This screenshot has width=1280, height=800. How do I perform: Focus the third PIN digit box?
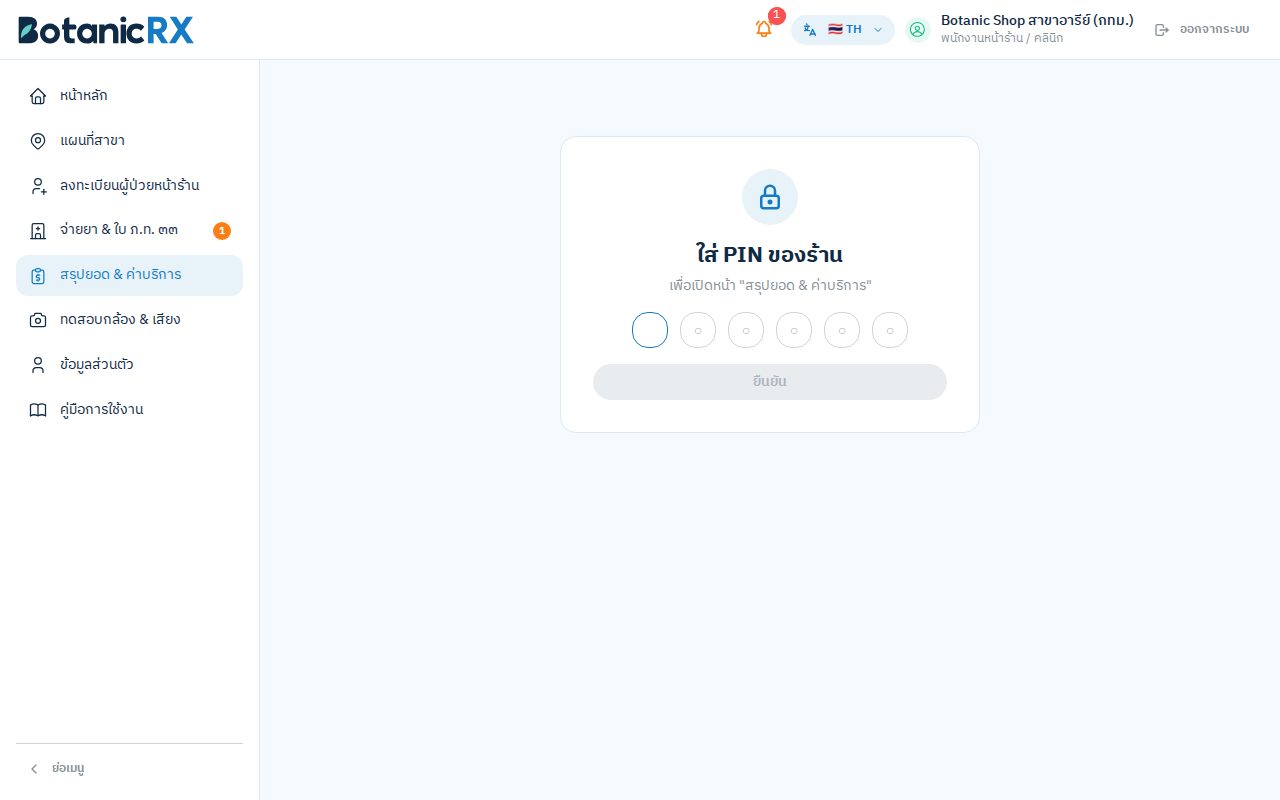[x=746, y=330]
